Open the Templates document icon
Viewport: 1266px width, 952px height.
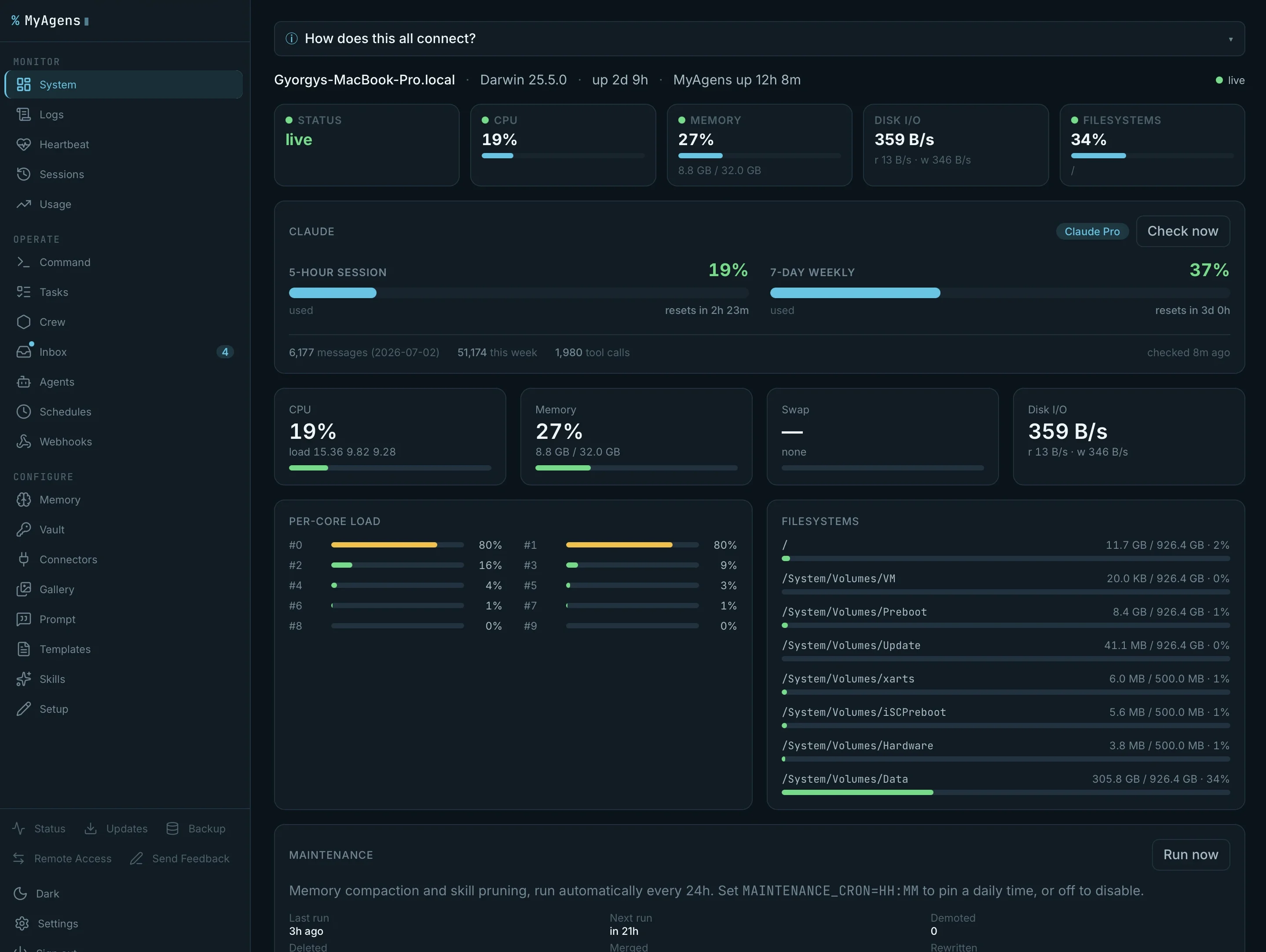click(x=23, y=649)
